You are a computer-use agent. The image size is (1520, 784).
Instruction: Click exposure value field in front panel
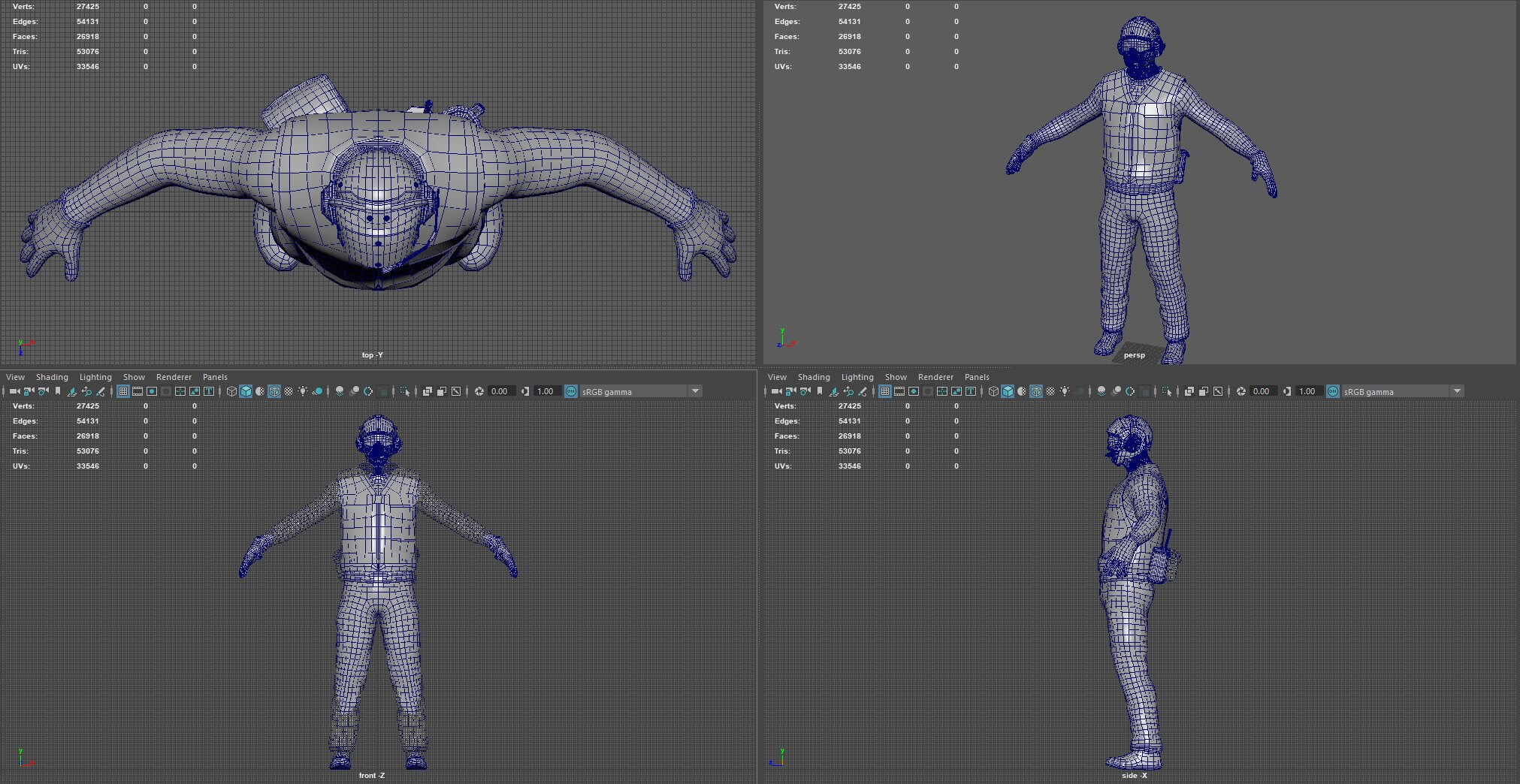pos(500,391)
